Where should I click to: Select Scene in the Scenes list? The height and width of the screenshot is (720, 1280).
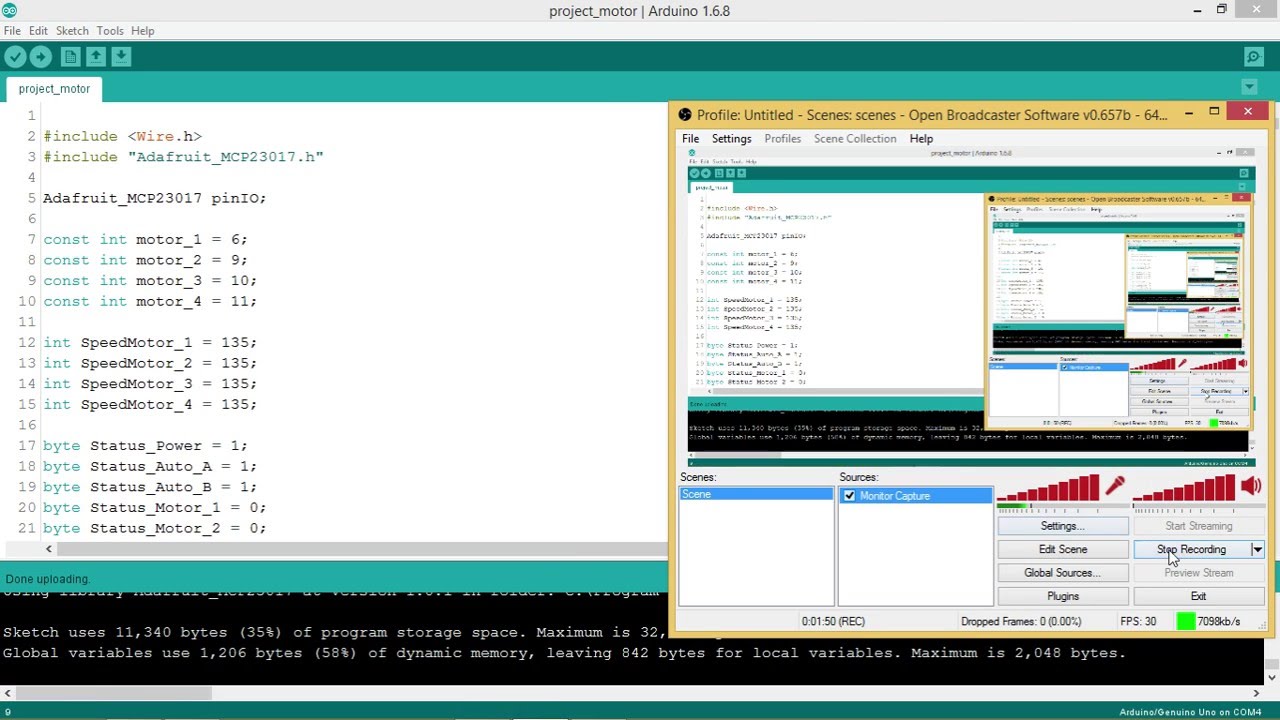(x=756, y=495)
